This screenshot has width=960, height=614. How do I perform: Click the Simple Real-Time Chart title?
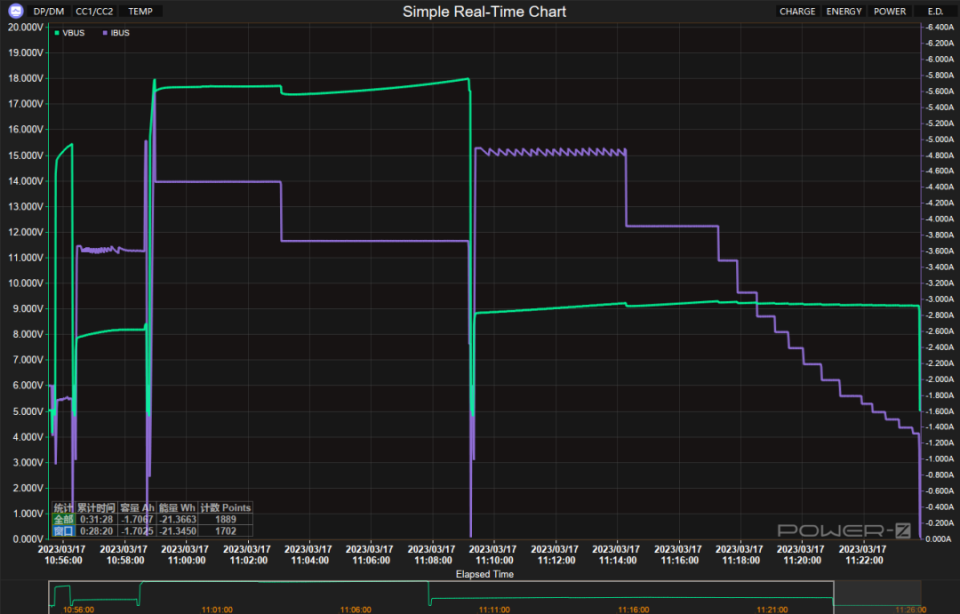[x=484, y=12]
